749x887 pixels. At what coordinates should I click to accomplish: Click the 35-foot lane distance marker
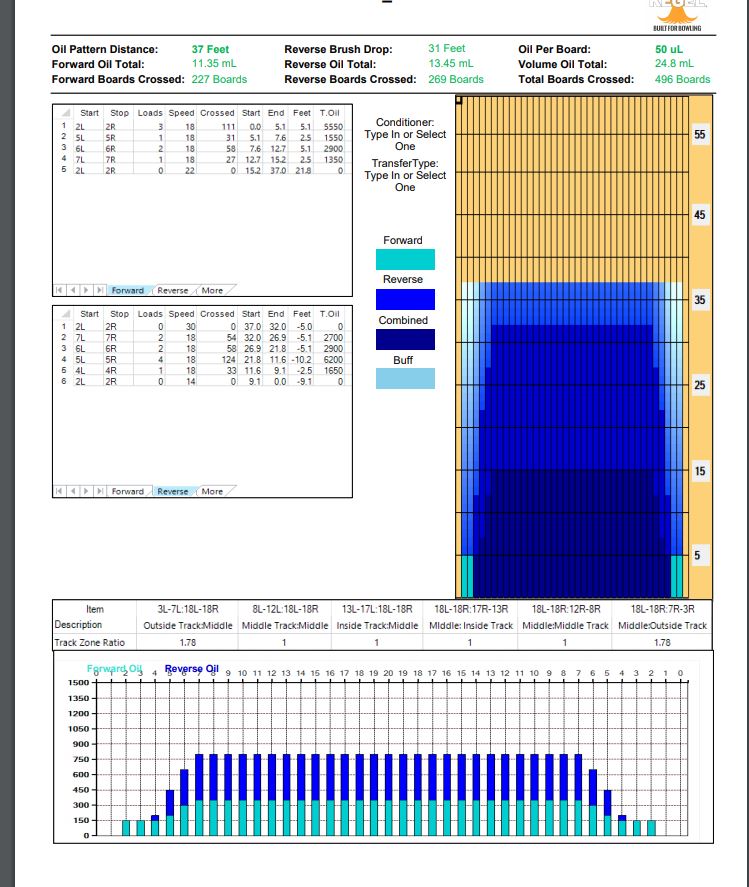700,300
